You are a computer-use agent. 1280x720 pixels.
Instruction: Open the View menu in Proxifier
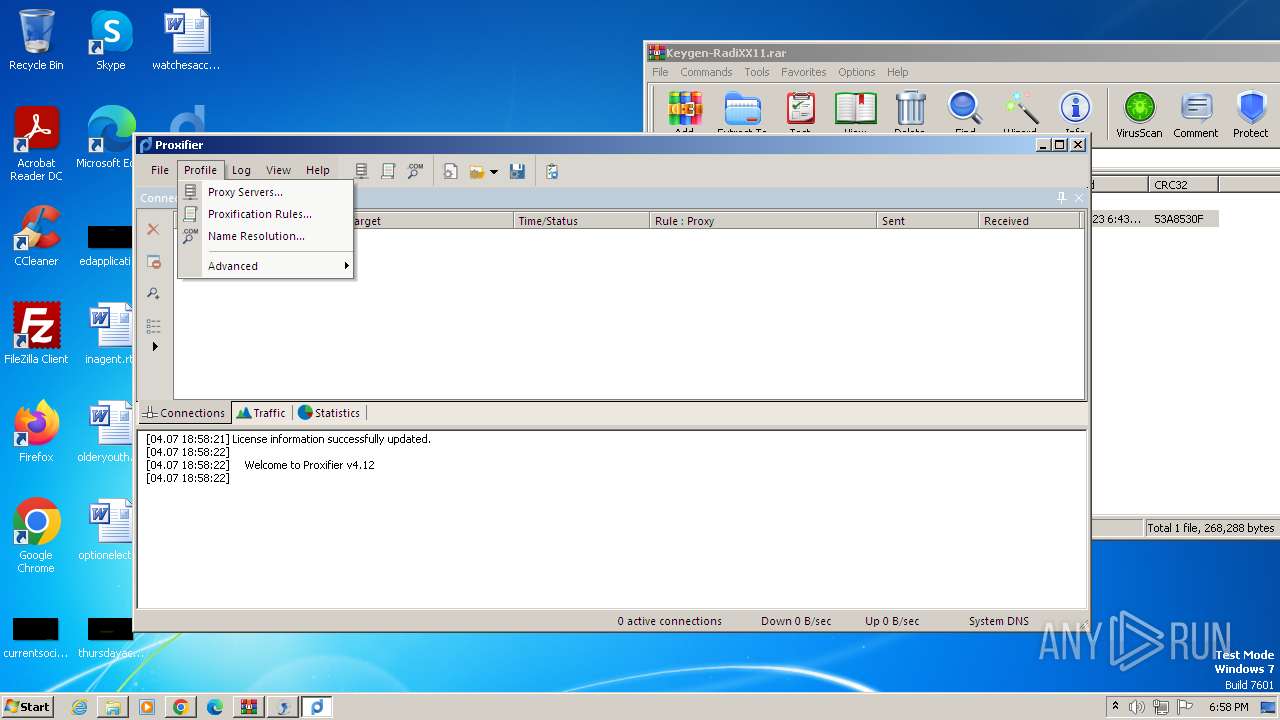(278, 170)
